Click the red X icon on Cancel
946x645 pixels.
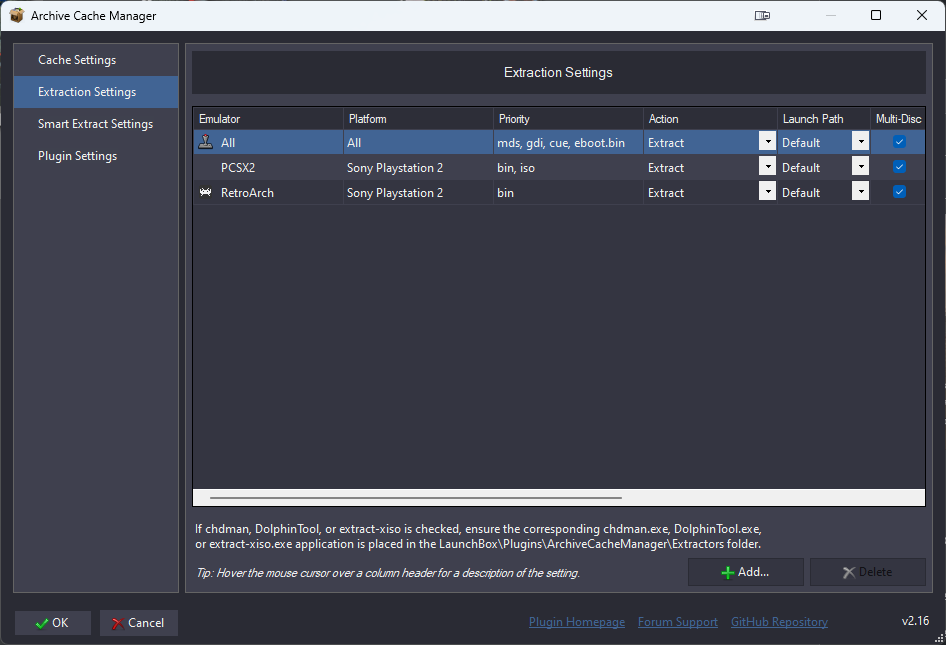click(x=118, y=623)
